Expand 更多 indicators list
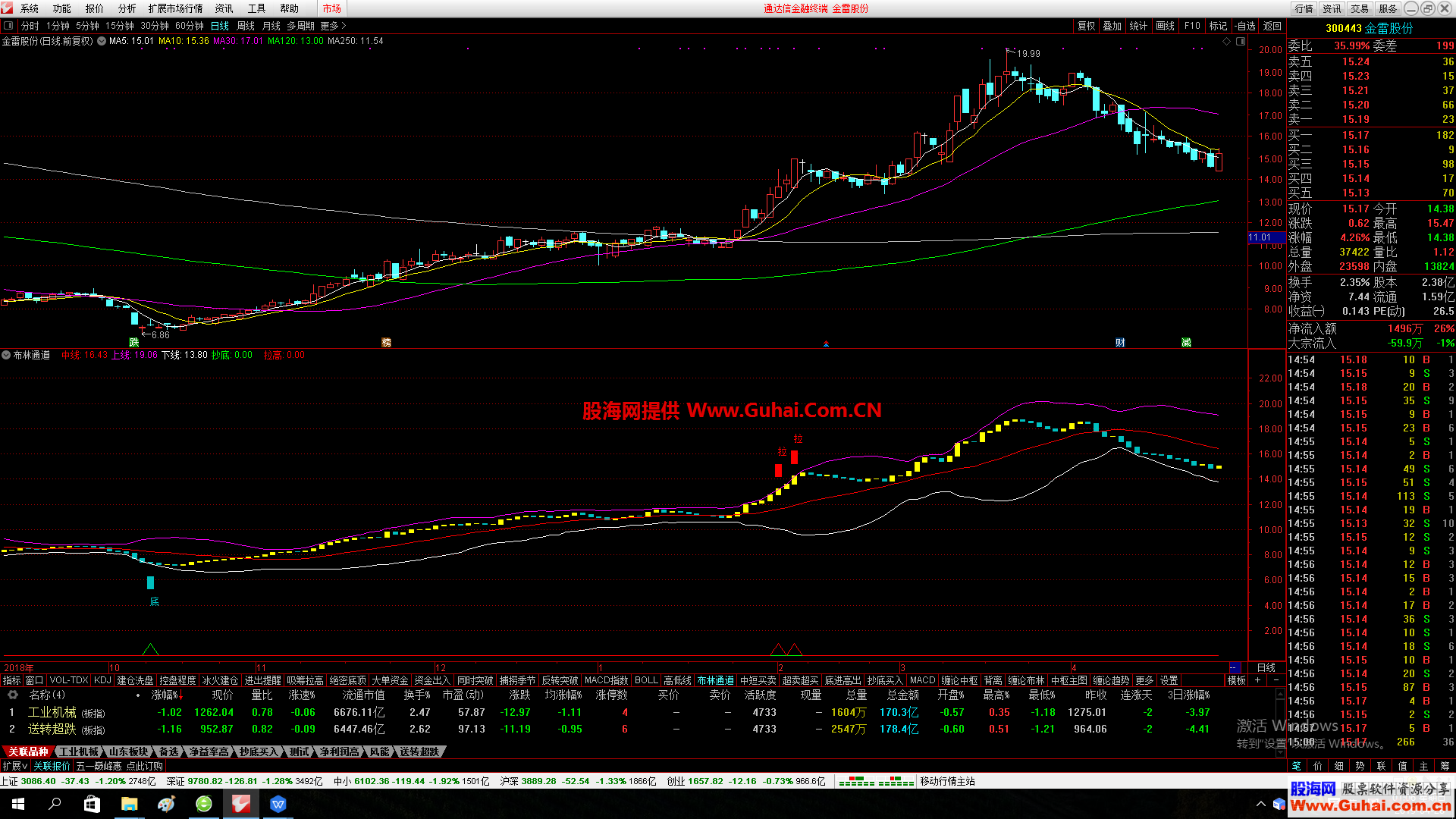Viewport: 1456px width, 819px height. click(1144, 680)
